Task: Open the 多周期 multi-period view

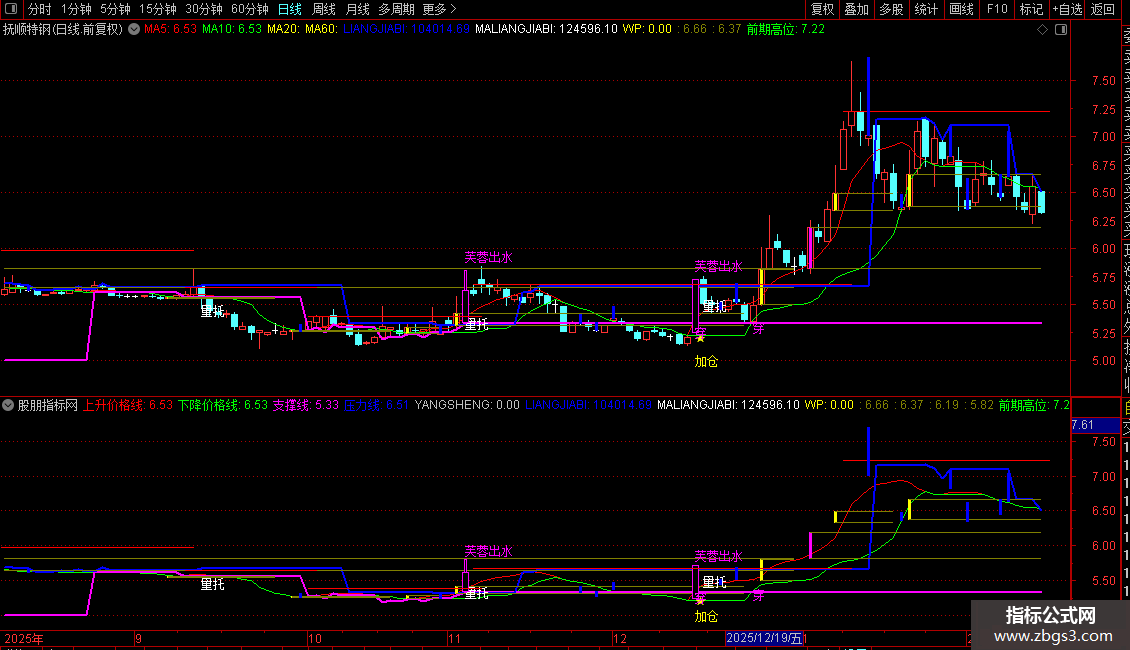Action: pyautogui.click(x=396, y=9)
